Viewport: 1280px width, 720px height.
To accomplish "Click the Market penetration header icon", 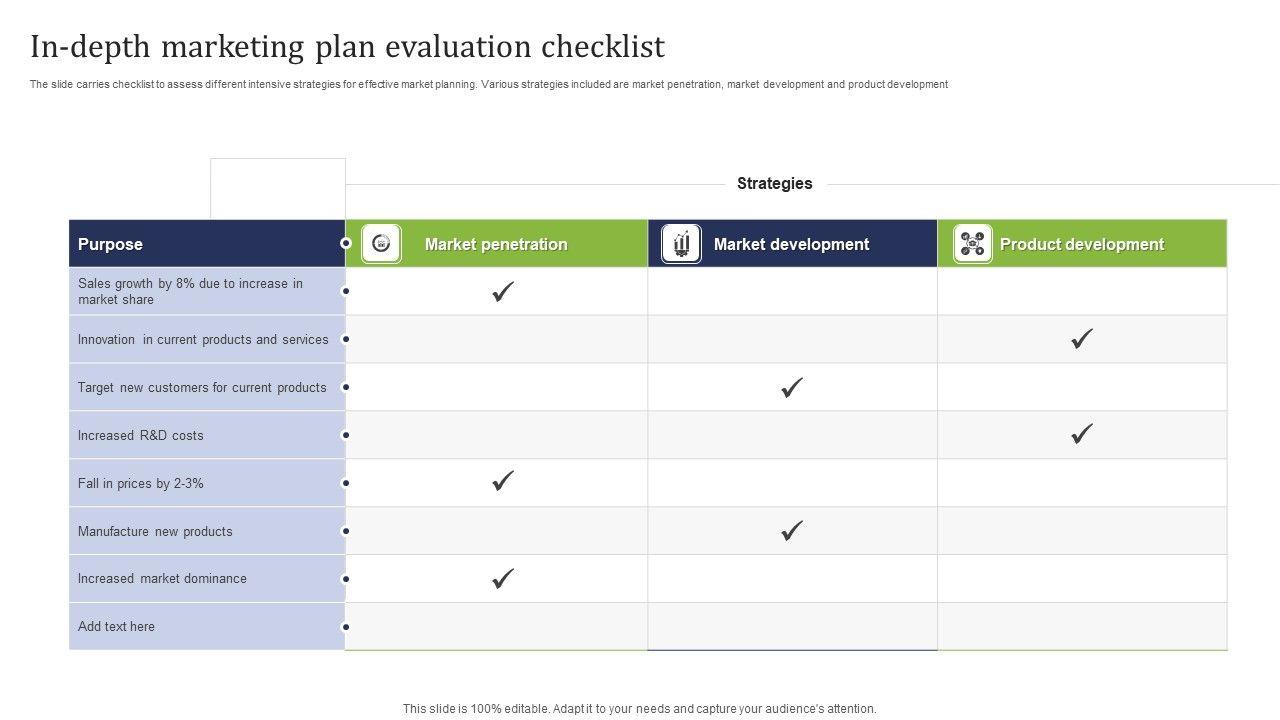I will pyautogui.click(x=381, y=244).
